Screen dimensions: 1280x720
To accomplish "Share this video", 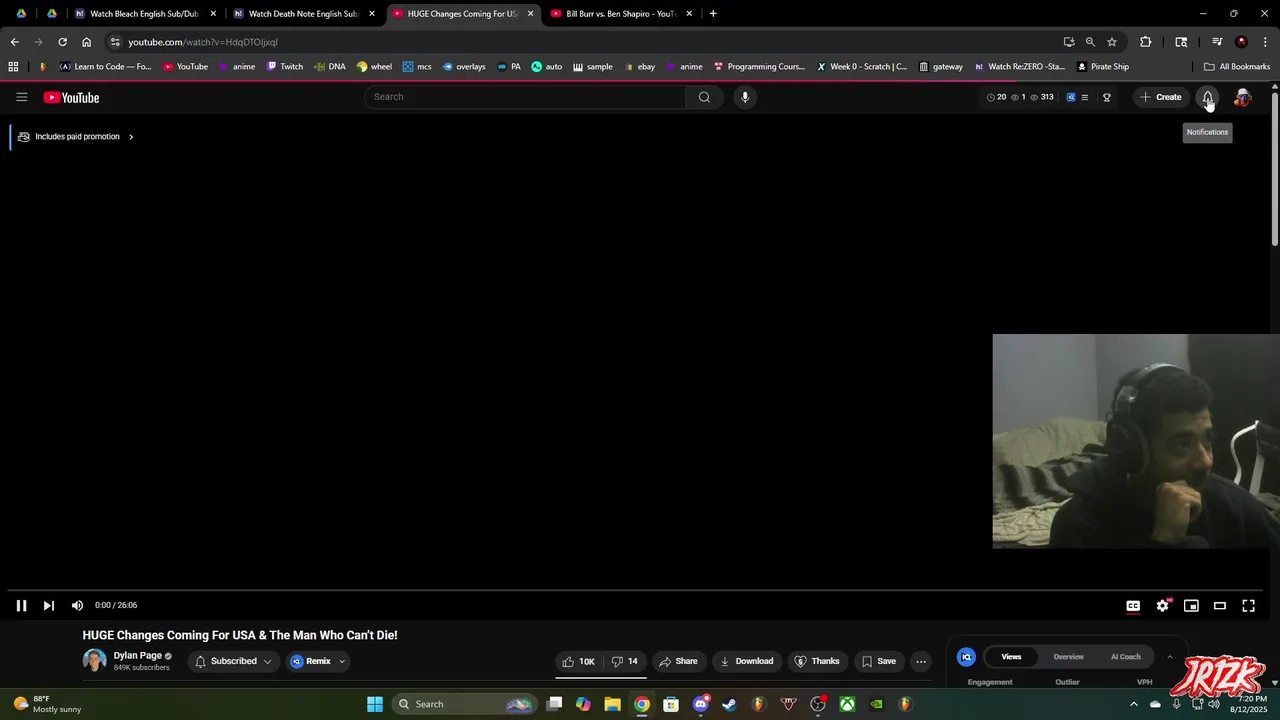I will coord(678,661).
